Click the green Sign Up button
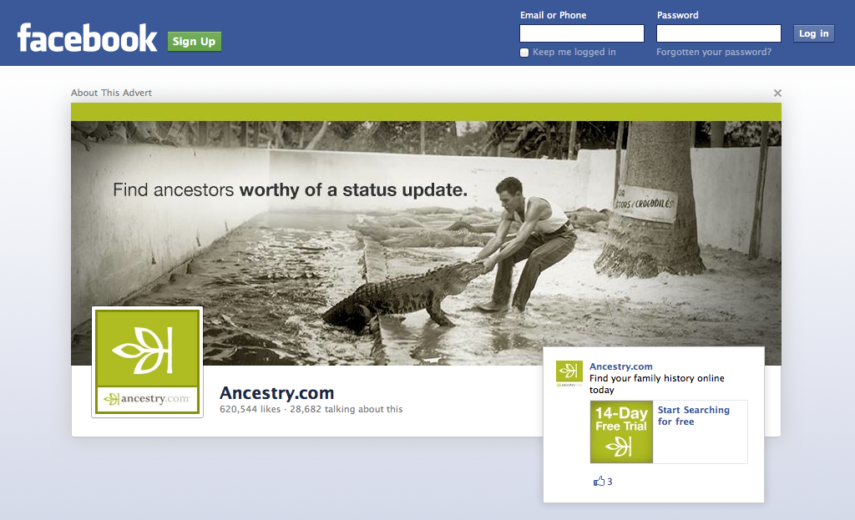855x520 pixels. click(194, 41)
